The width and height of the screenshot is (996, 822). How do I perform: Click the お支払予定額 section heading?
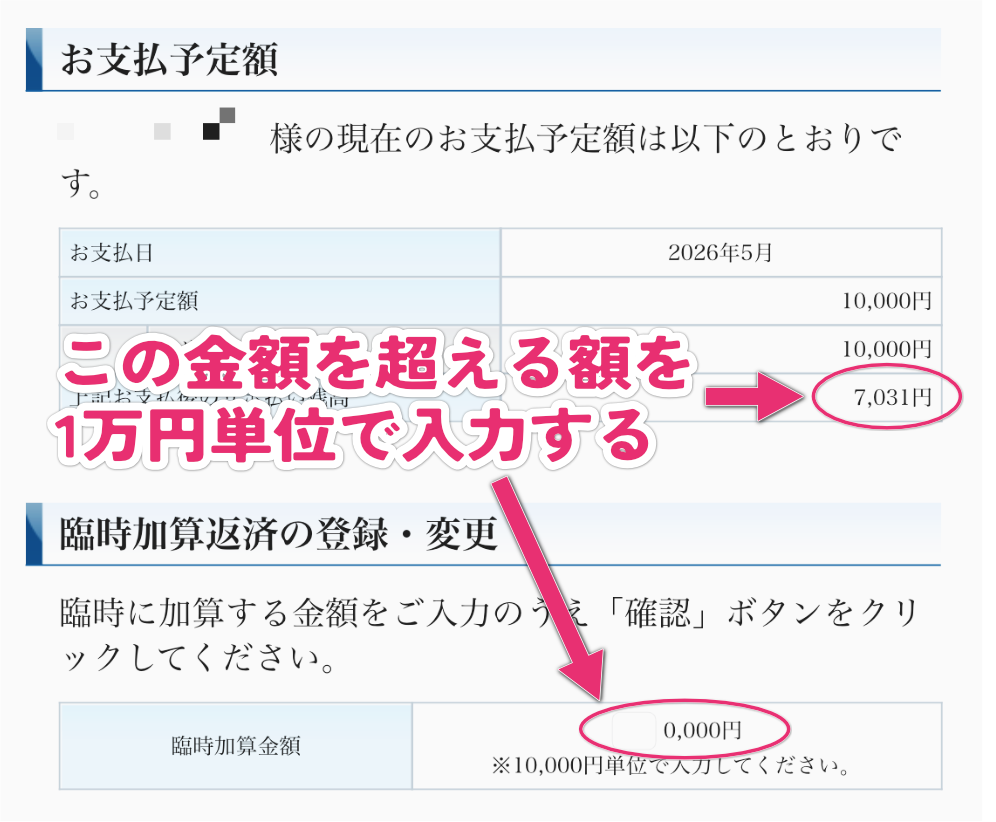click(x=168, y=60)
